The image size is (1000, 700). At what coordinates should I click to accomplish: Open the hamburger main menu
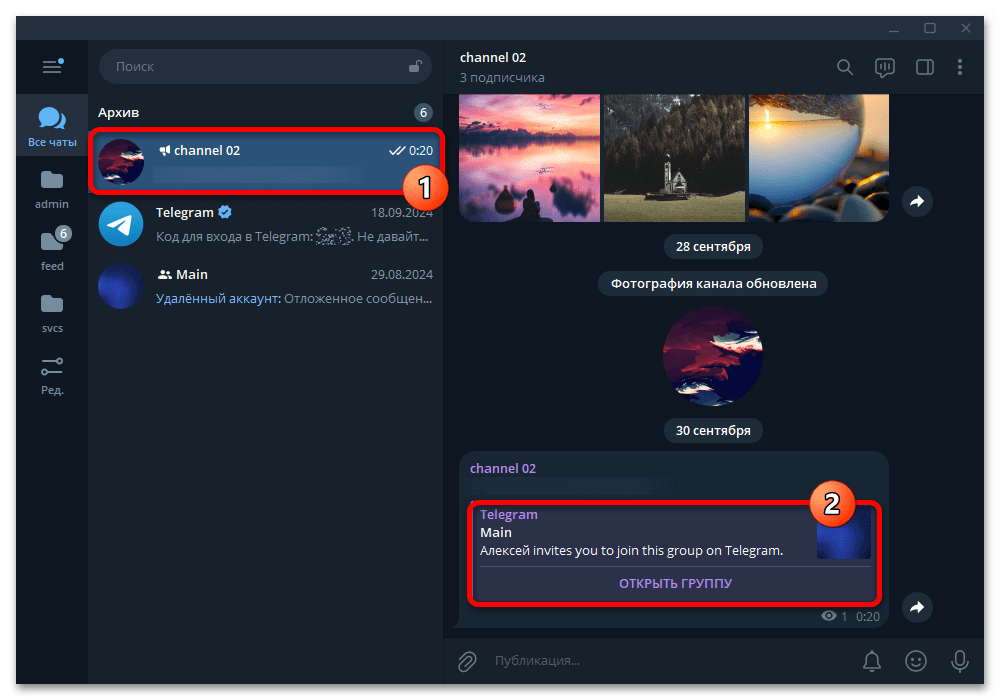[52, 66]
